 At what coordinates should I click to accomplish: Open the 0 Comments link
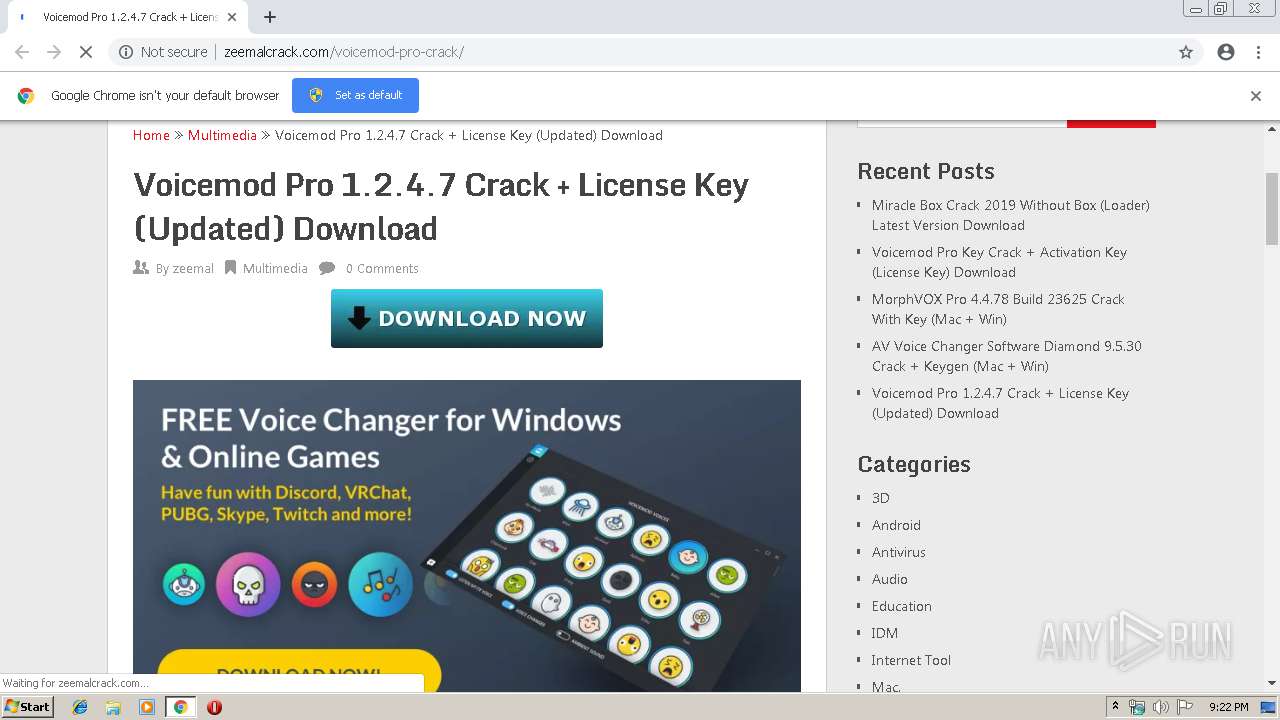tap(382, 268)
